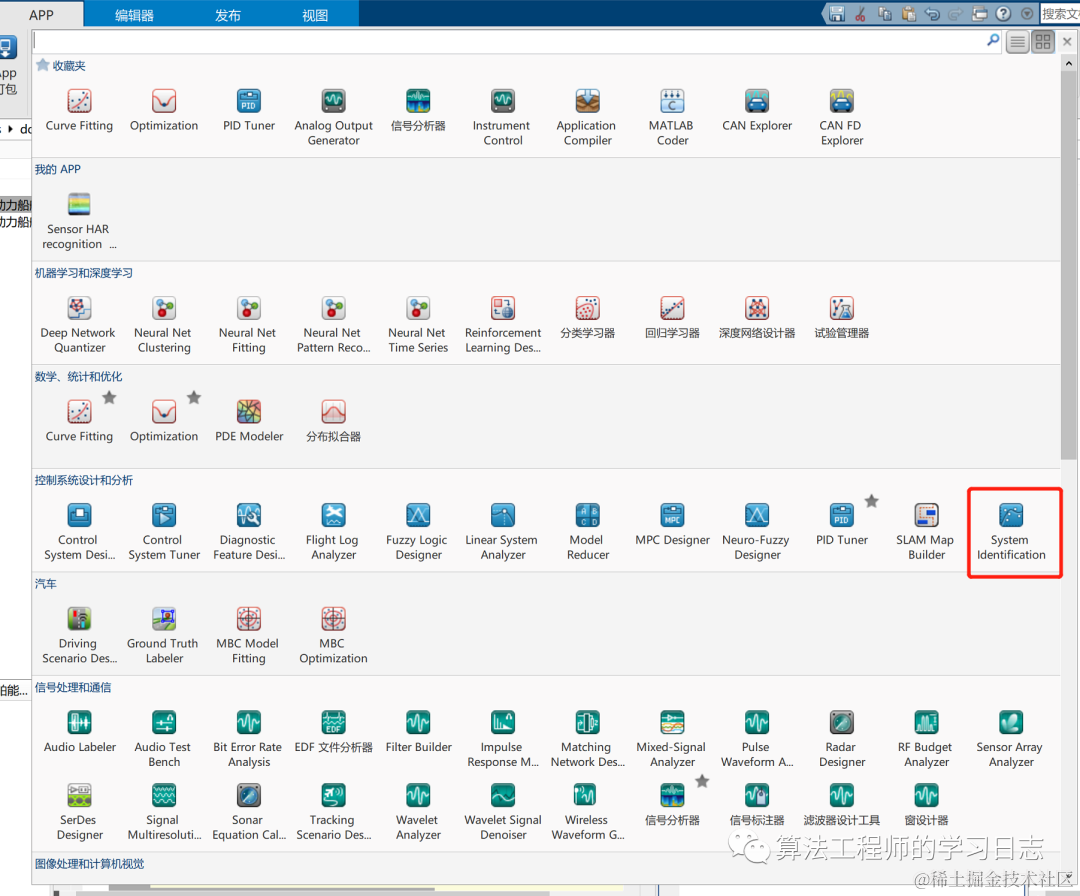Open the System Identification app
This screenshot has width=1080, height=896.
pos(1010,532)
